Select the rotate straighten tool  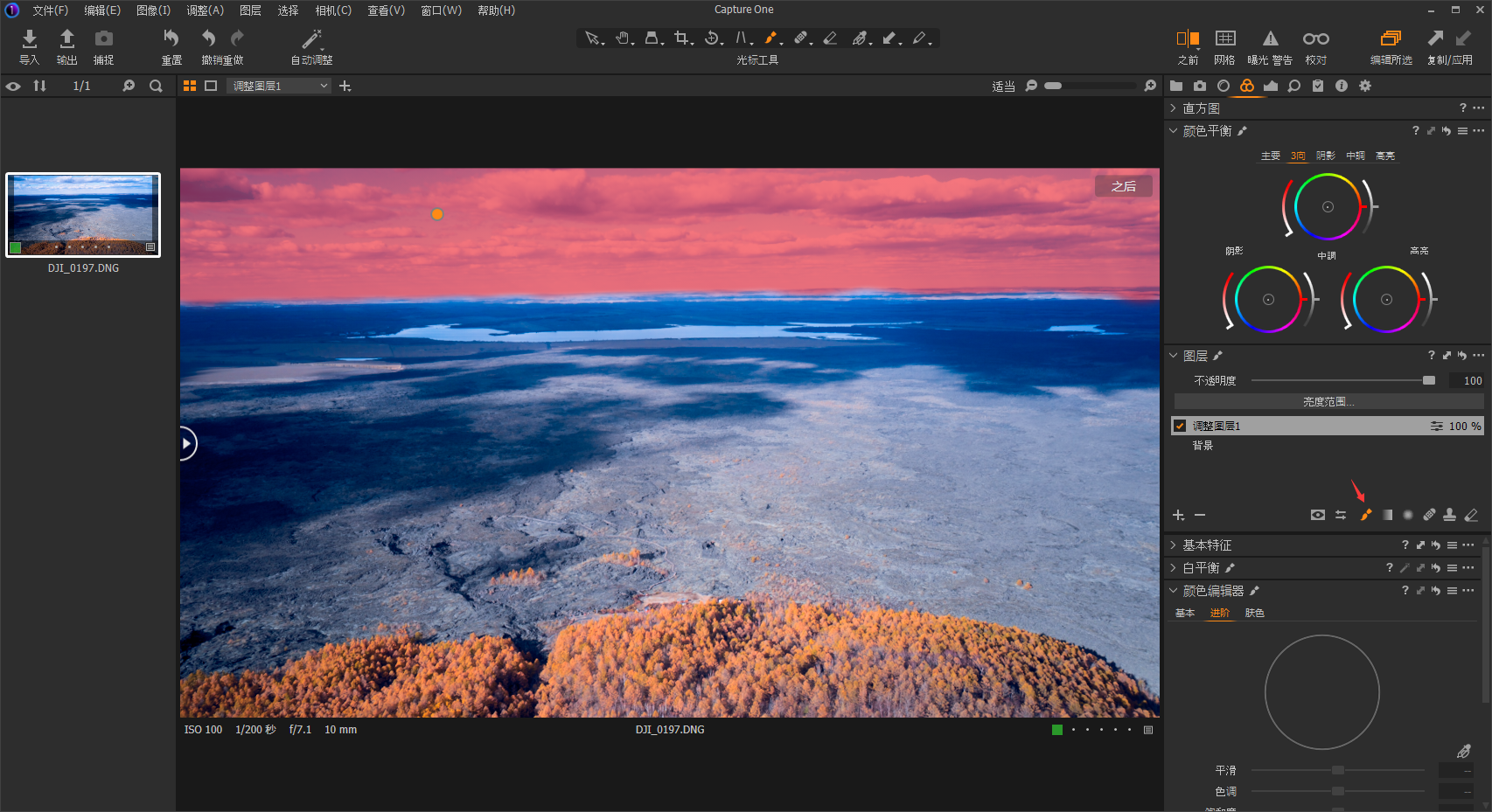pos(713,38)
